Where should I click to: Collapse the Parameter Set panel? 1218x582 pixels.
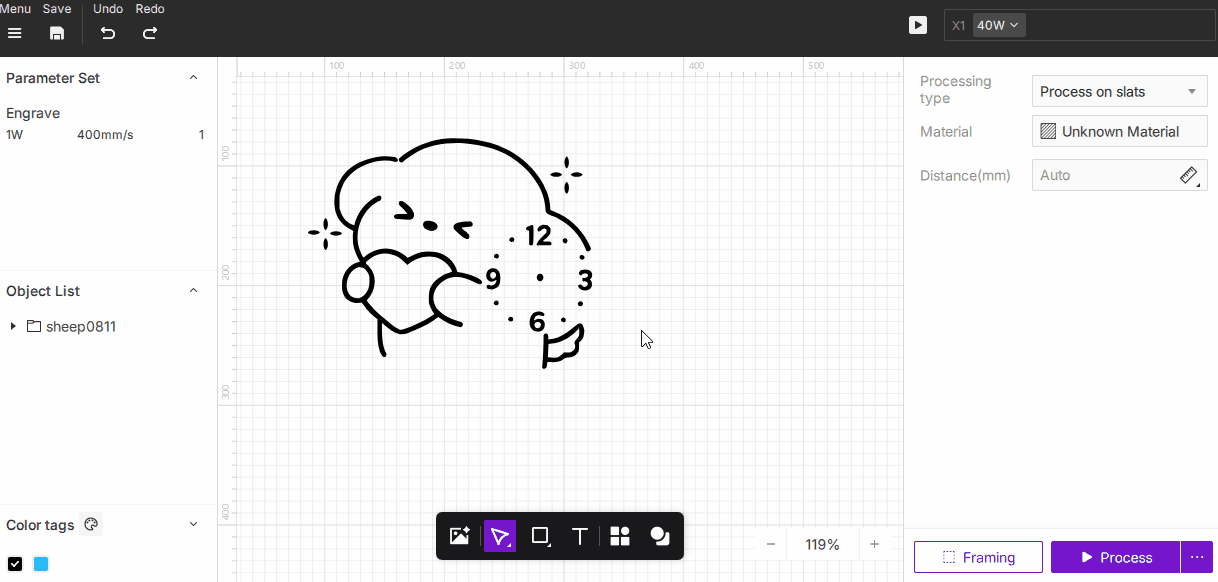[x=194, y=78]
